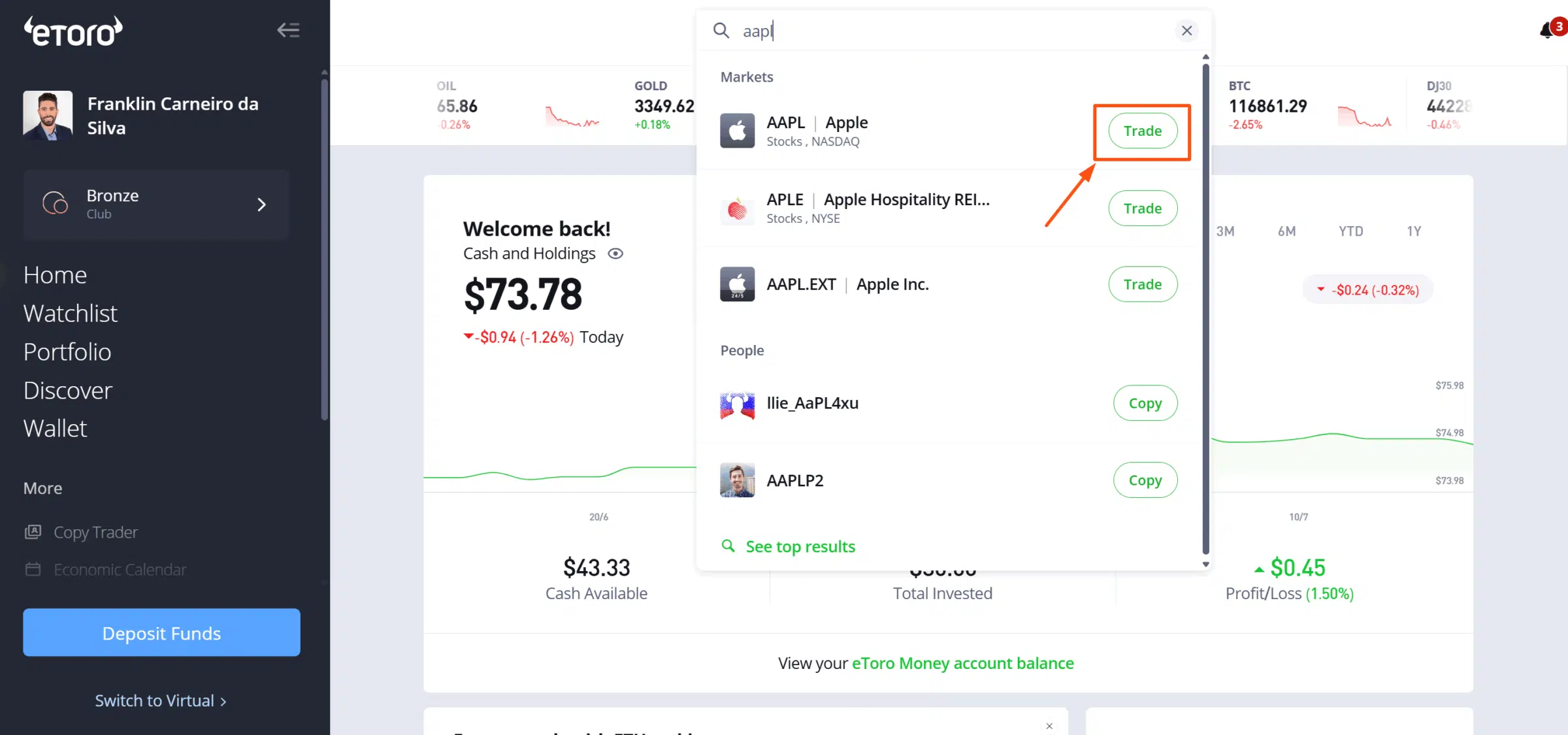The image size is (1568, 735).
Task: Click the eToro logo
Action: [73, 31]
